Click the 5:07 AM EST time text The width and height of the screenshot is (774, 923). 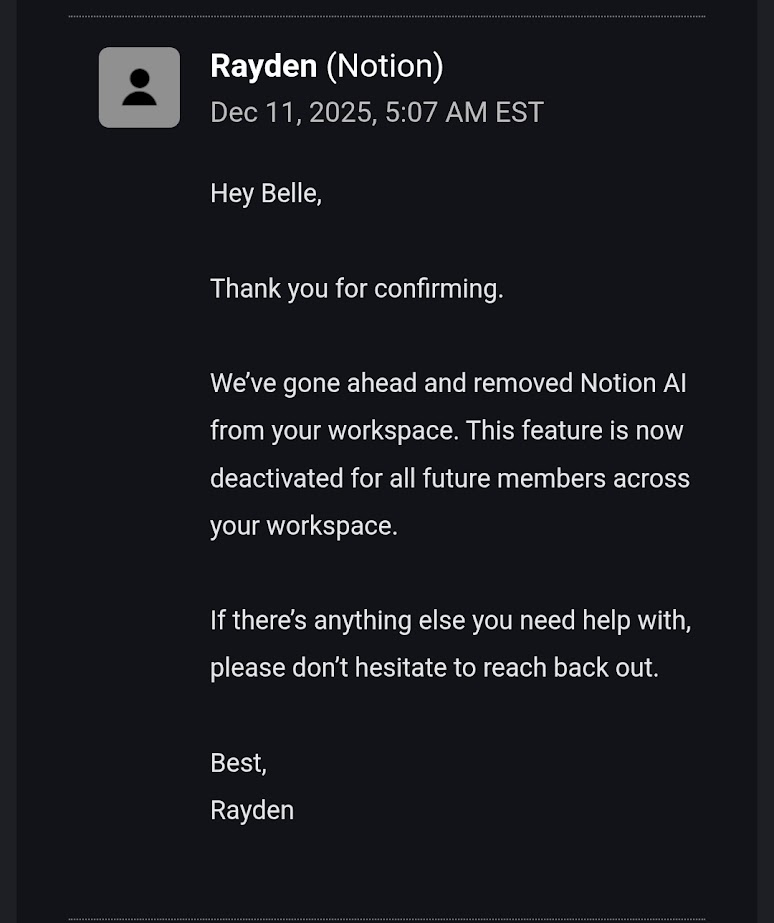pos(464,112)
